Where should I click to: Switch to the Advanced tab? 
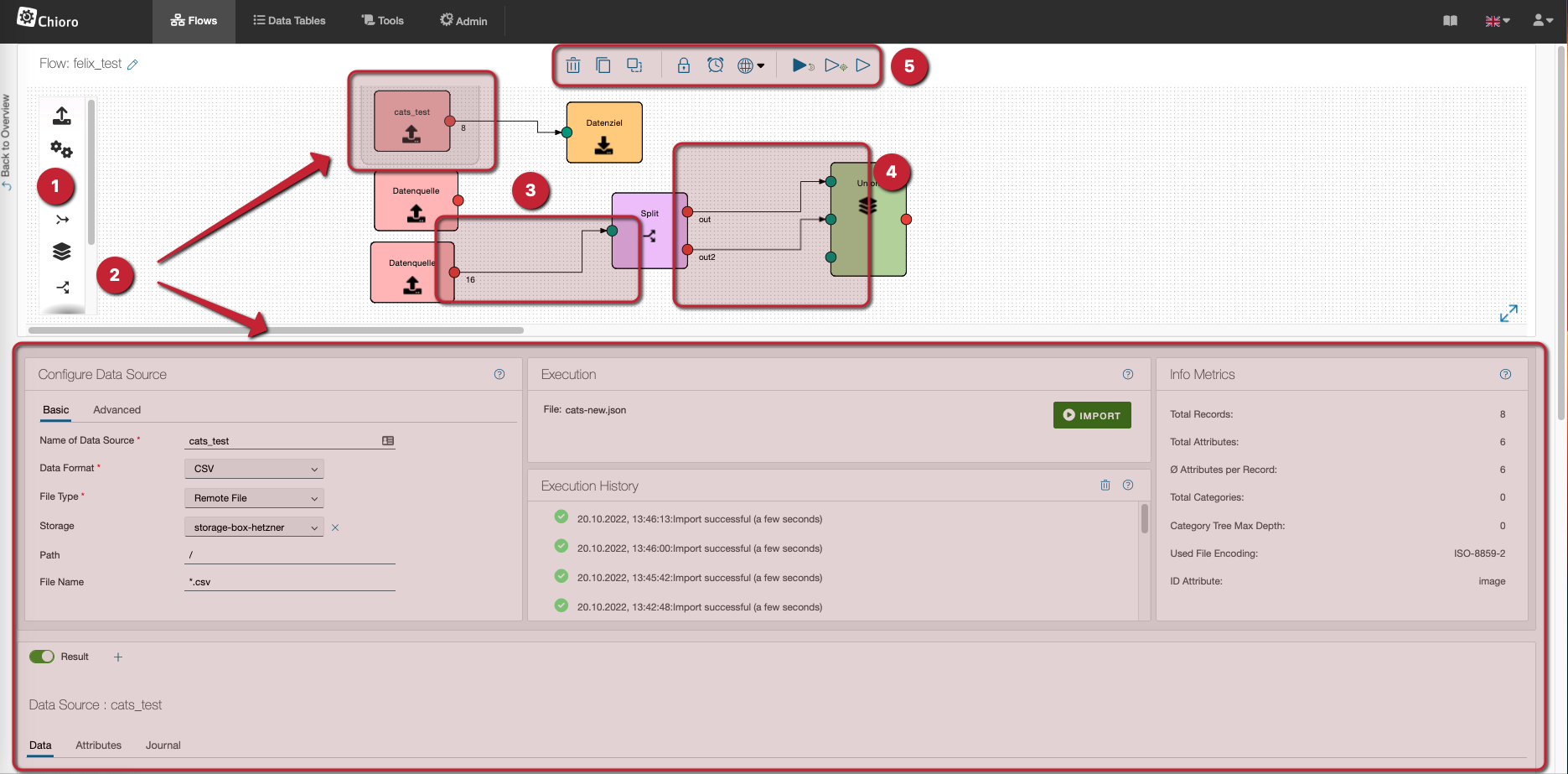116,410
